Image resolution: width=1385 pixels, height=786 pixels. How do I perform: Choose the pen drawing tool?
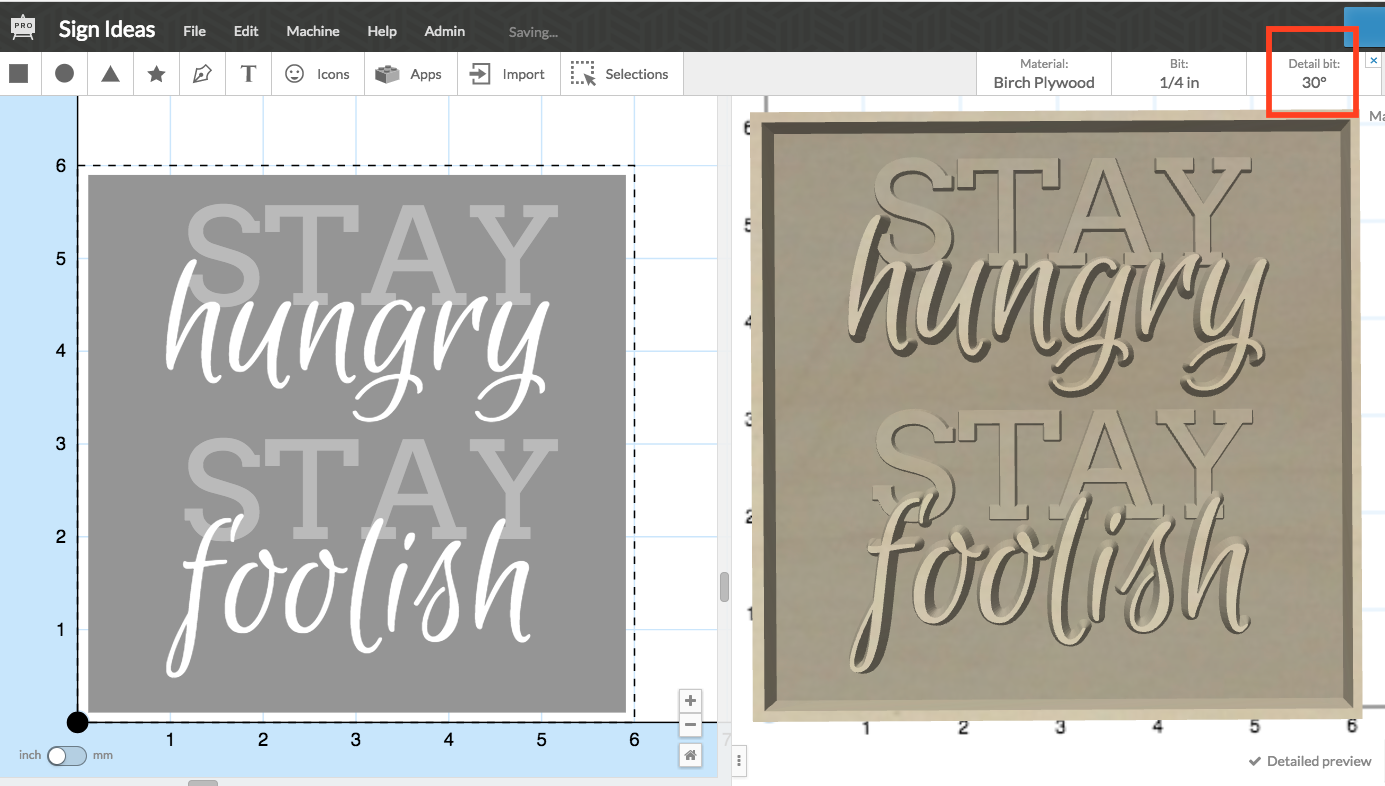tap(202, 74)
